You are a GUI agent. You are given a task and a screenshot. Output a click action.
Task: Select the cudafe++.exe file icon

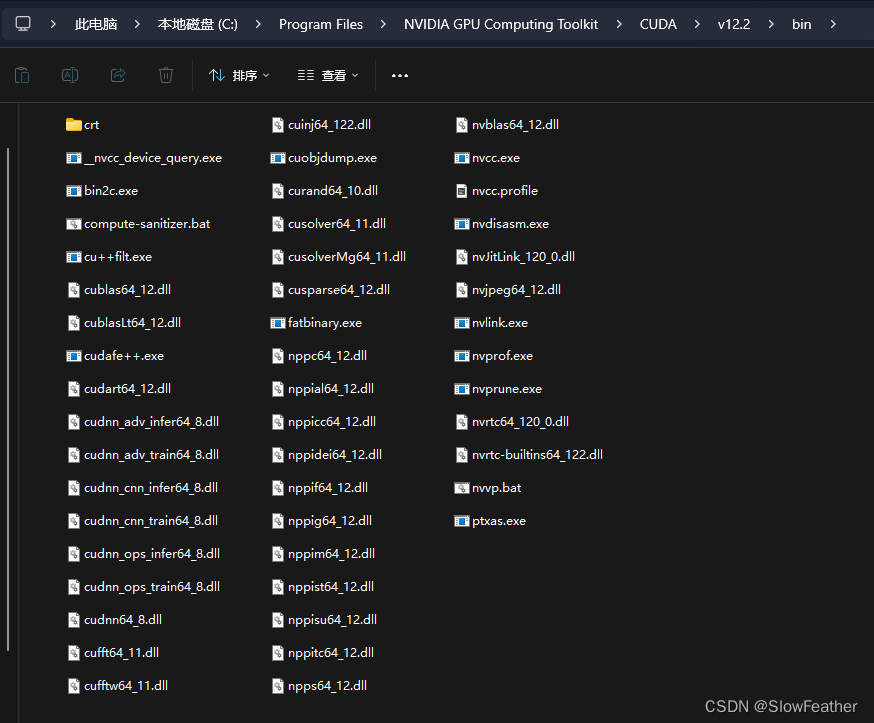[74, 356]
